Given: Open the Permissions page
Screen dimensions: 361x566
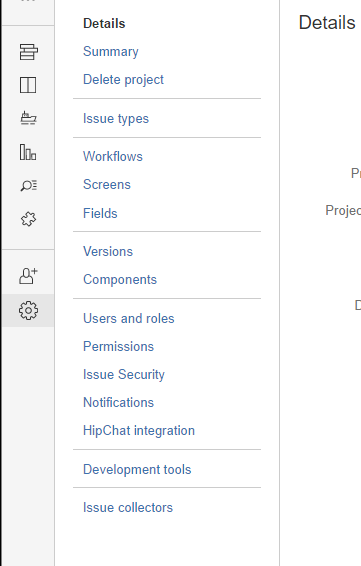Looking at the screenshot, I should (x=118, y=347).
